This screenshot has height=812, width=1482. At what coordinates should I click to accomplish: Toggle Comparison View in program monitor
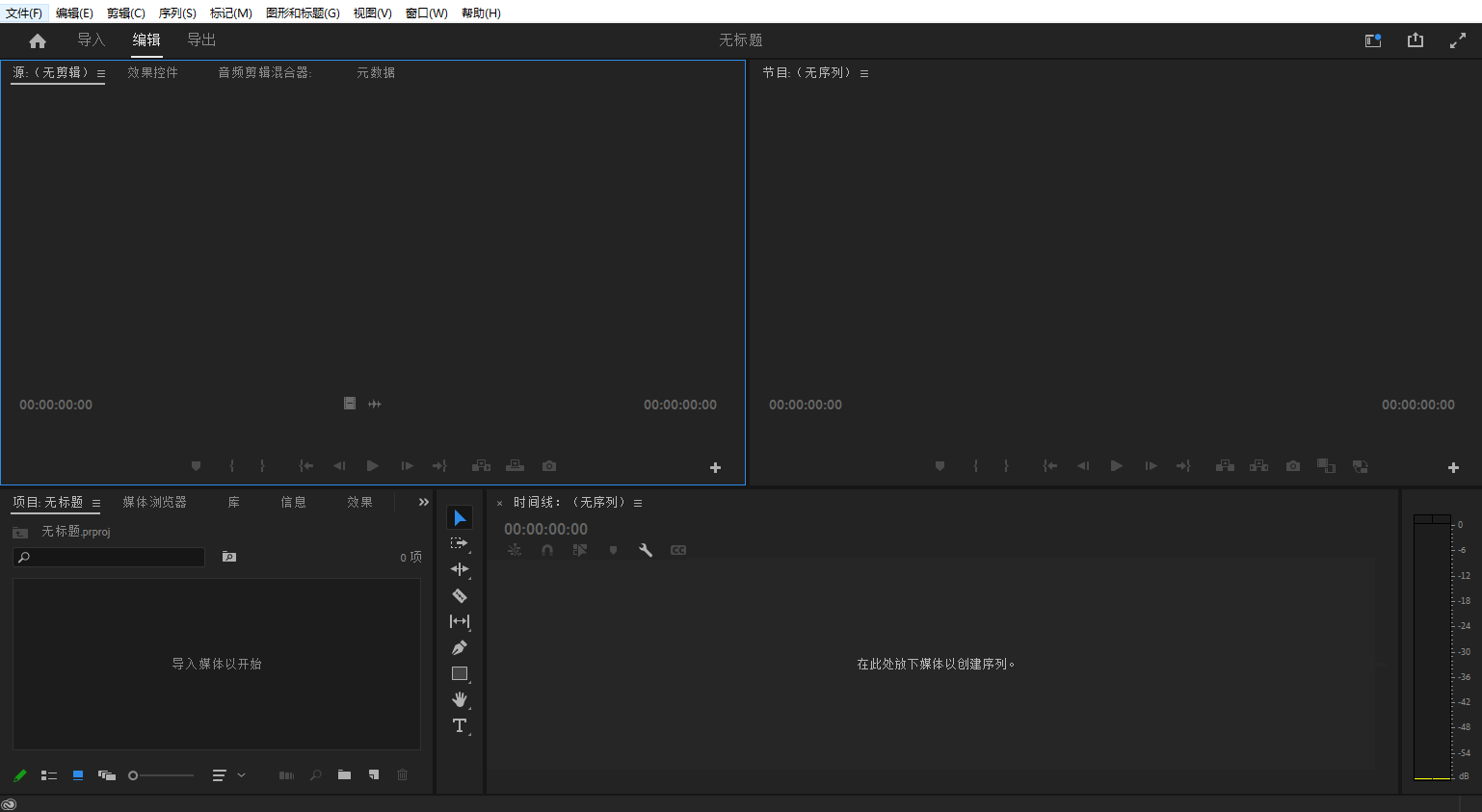pos(1326,466)
